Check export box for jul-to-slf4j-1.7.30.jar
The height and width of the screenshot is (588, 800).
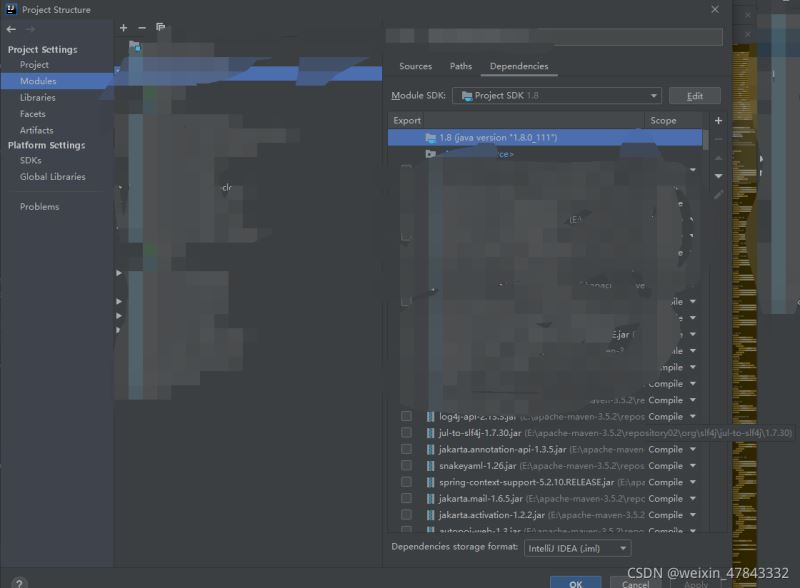click(x=406, y=432)
